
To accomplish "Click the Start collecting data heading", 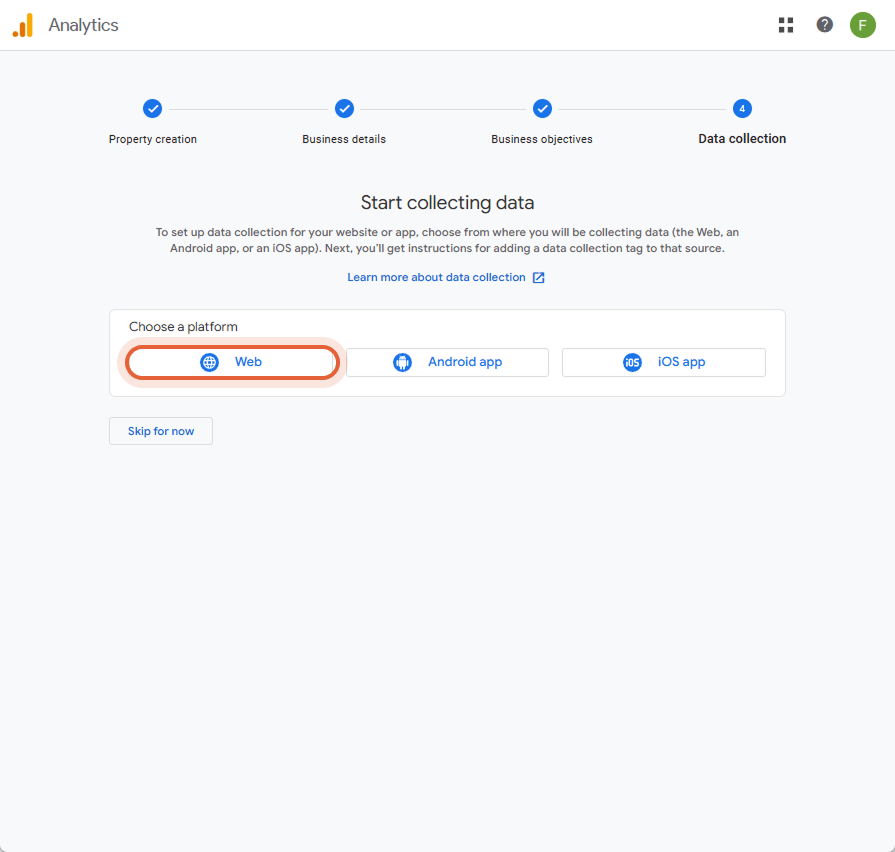I will coord(448,203).
